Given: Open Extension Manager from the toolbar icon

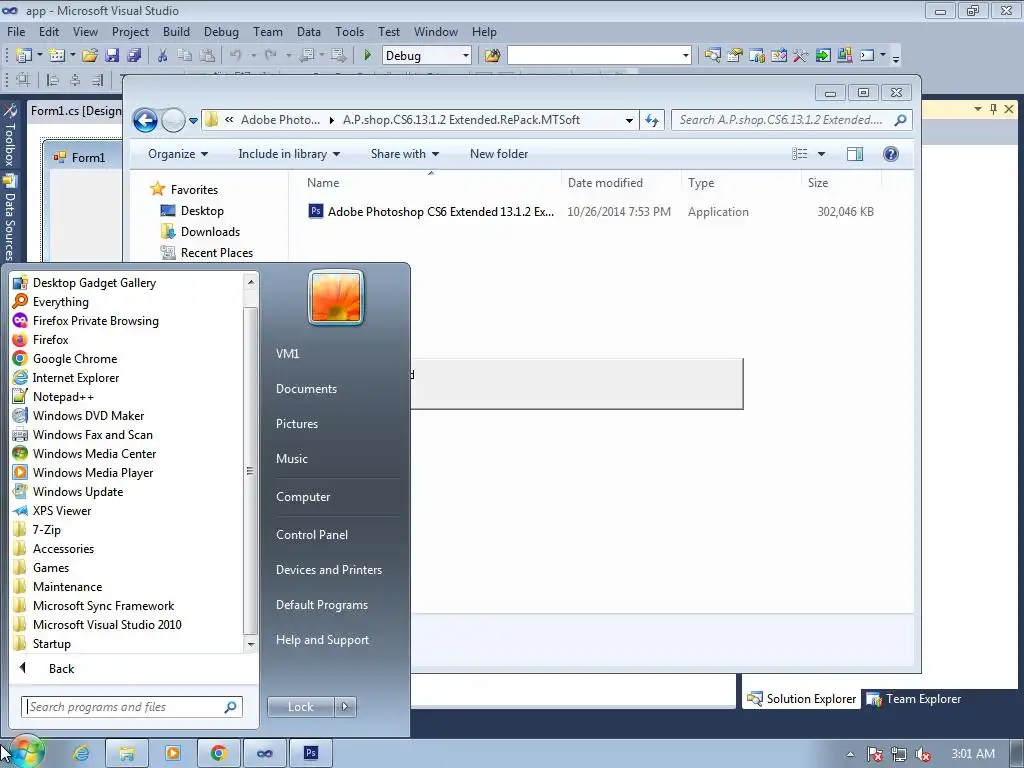Looking at the screenshot, I should pos(844,56).
